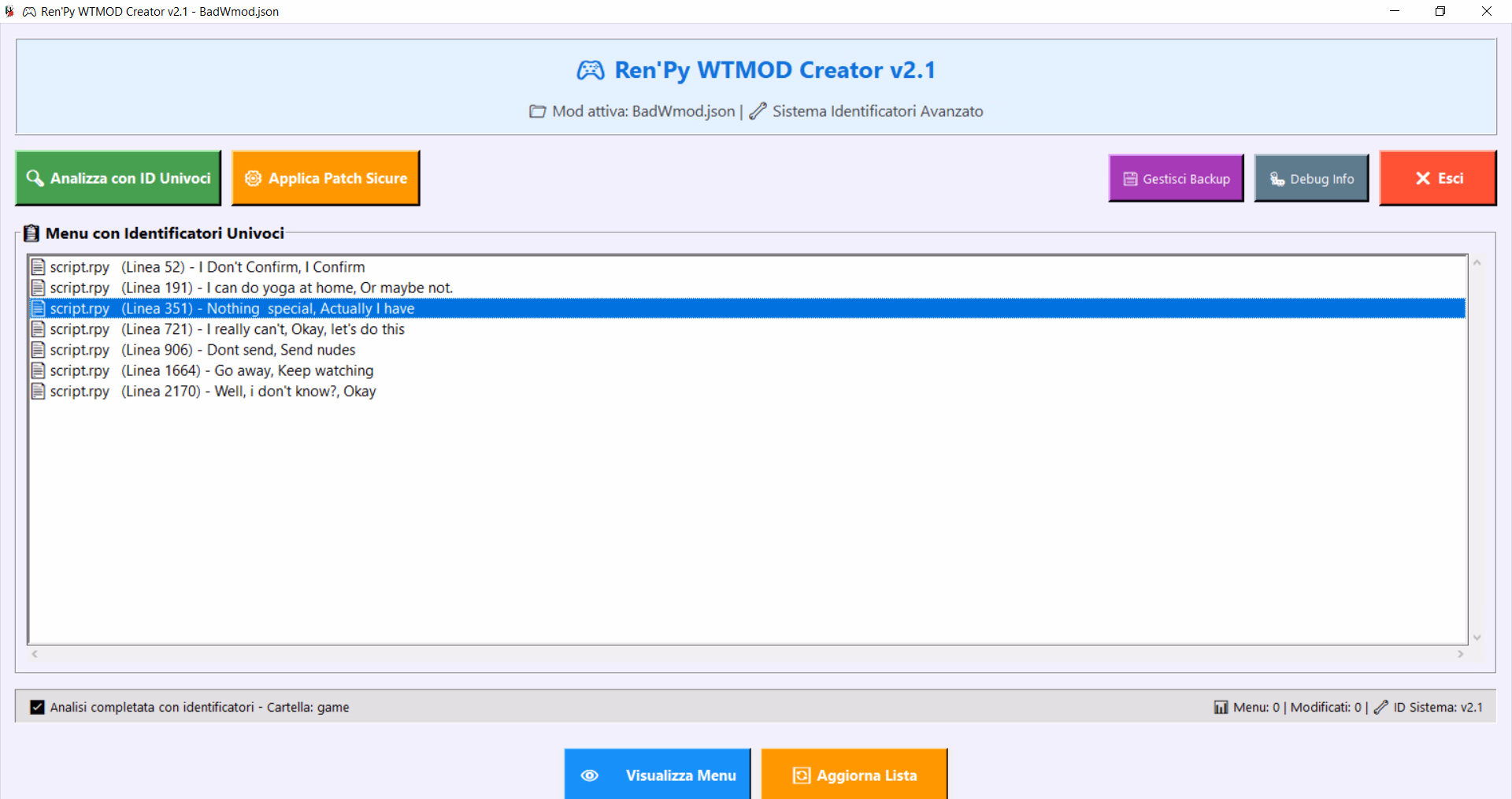Click the list's scroll up arrow
This screenshot has width=1512, height=799.
pos(1477,263)
